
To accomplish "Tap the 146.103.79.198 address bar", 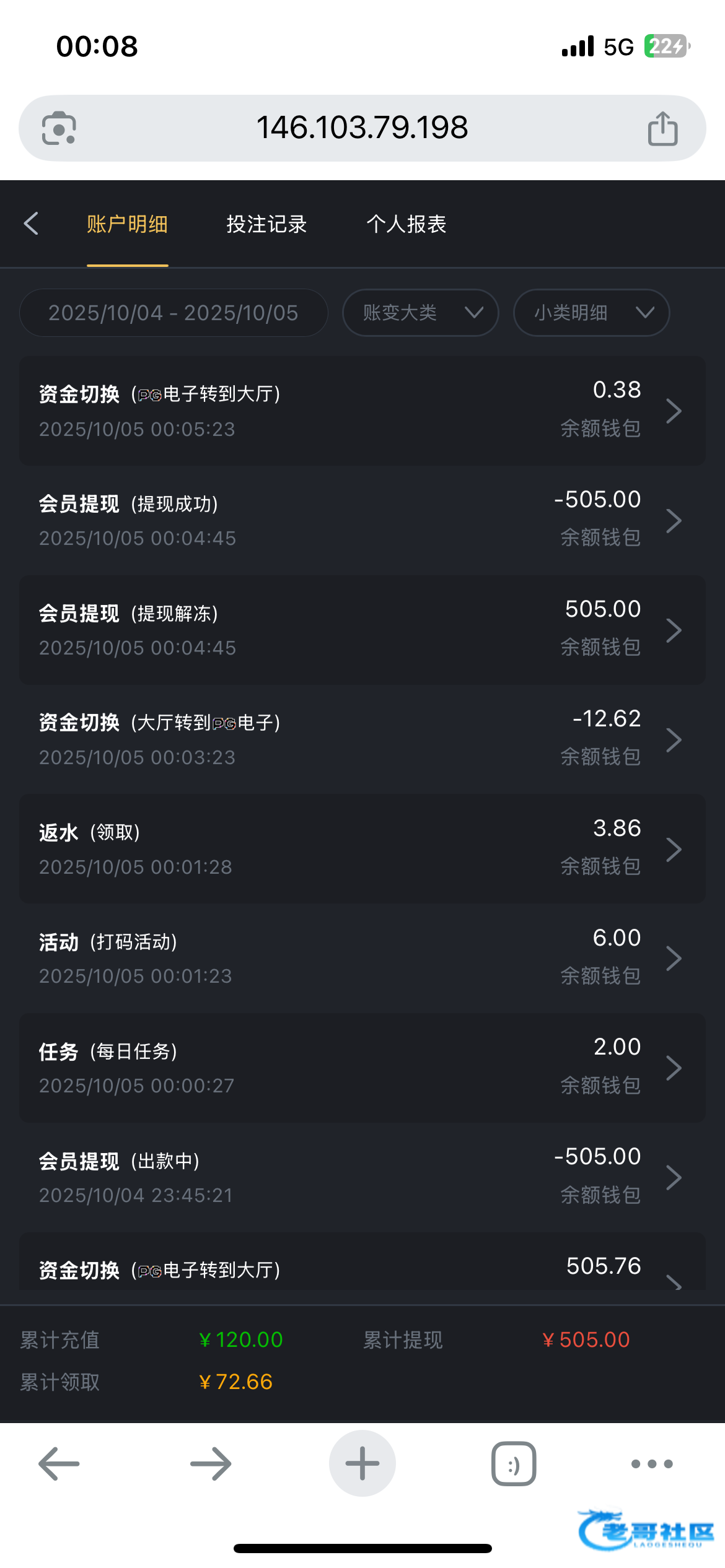I will point(362,128).
